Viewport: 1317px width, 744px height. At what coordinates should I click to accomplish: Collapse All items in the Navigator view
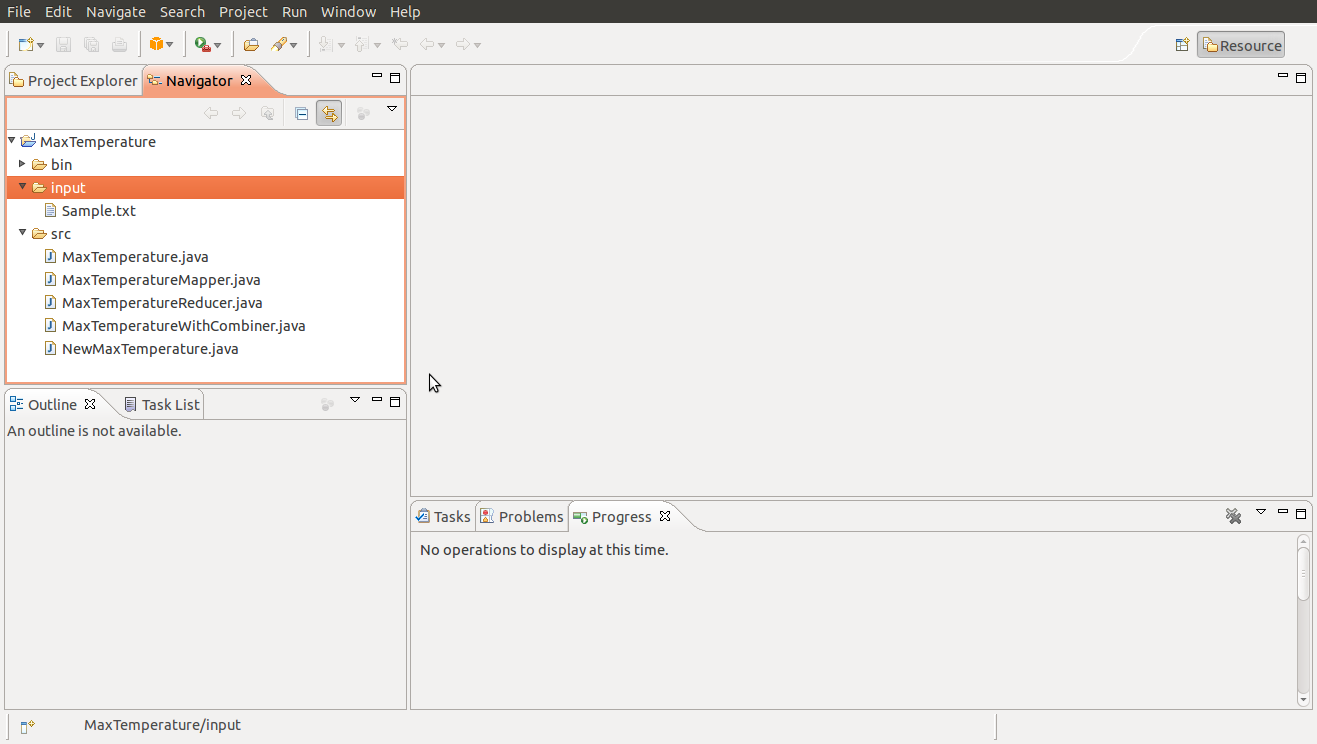[x=301, y=113]
